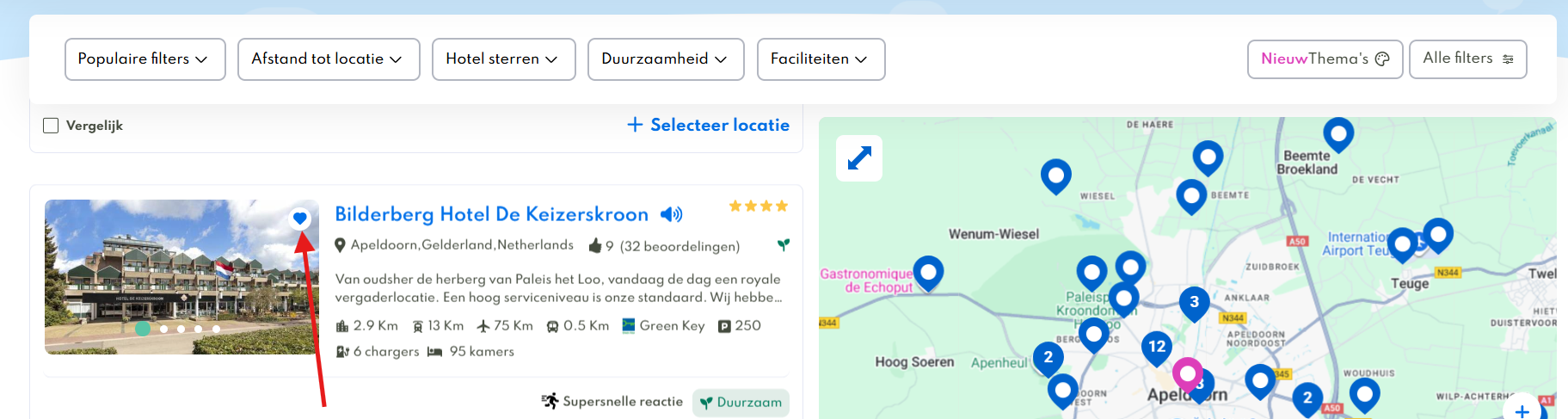Expand the Hotel sterren dropdown

click(504, 59)
